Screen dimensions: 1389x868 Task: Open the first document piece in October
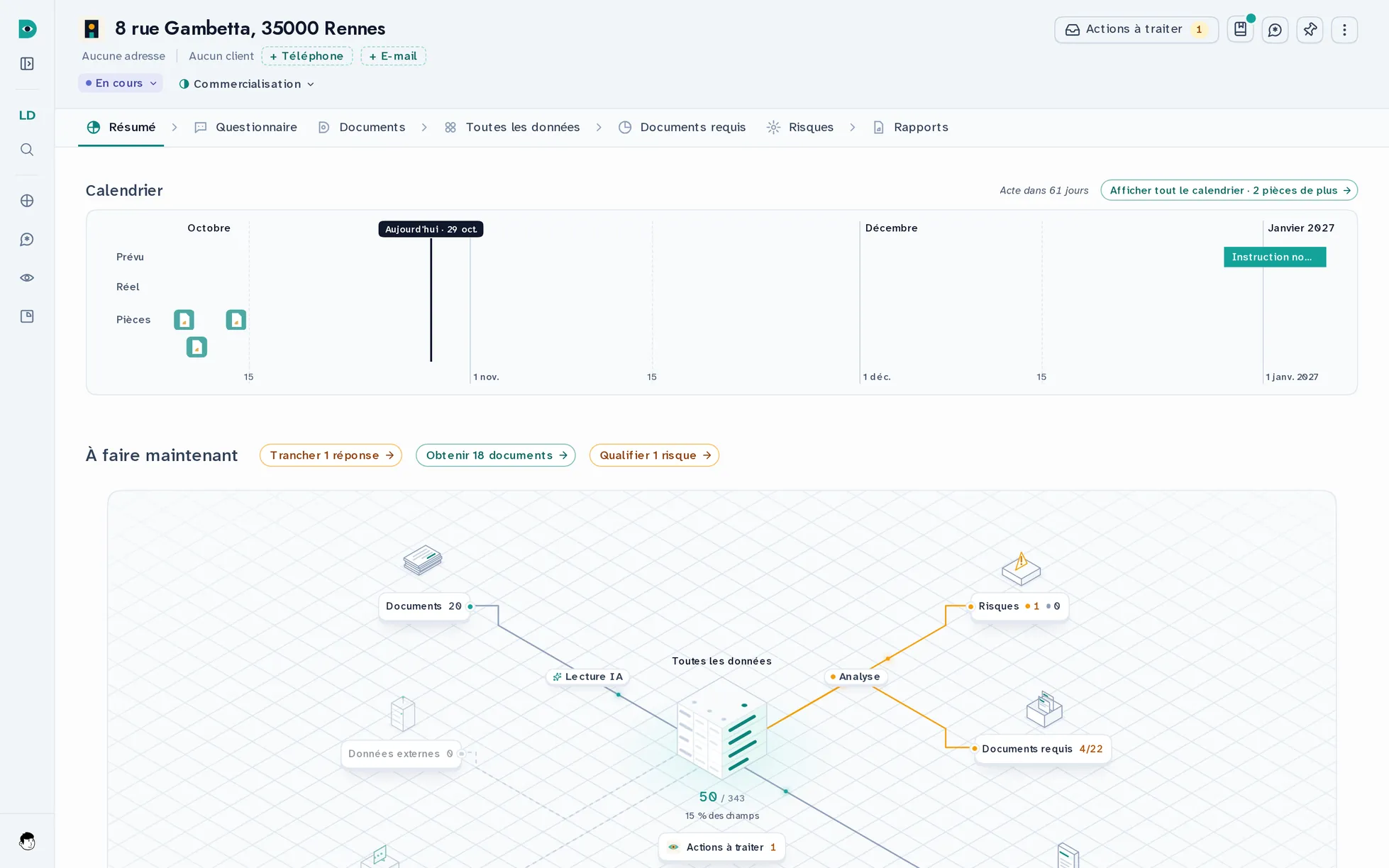click(184, 320)
